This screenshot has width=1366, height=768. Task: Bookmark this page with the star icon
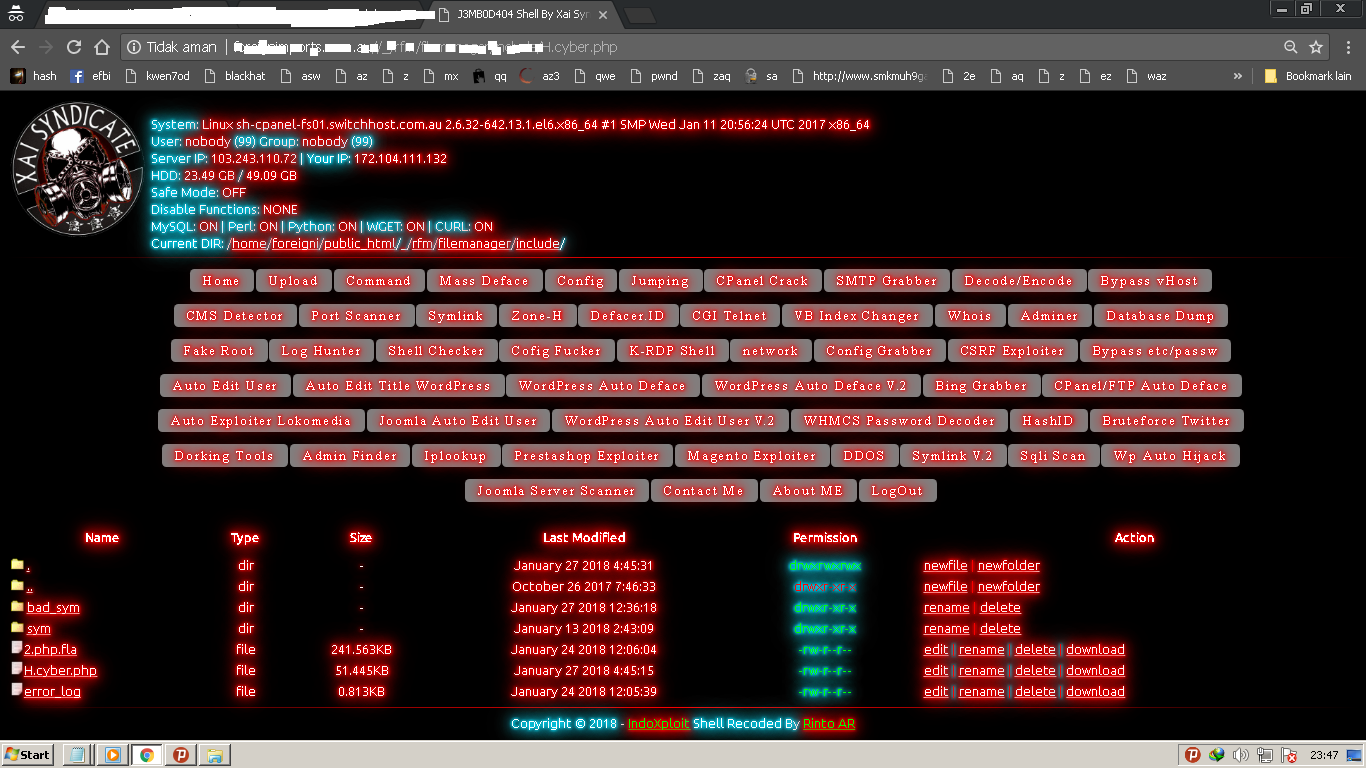pyautogui.click(x=1316, y=47)
